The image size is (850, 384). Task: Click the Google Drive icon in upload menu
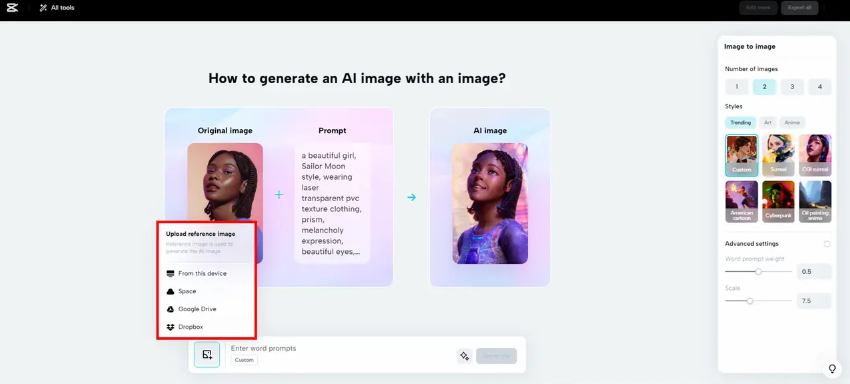click(x=170, y=309)
